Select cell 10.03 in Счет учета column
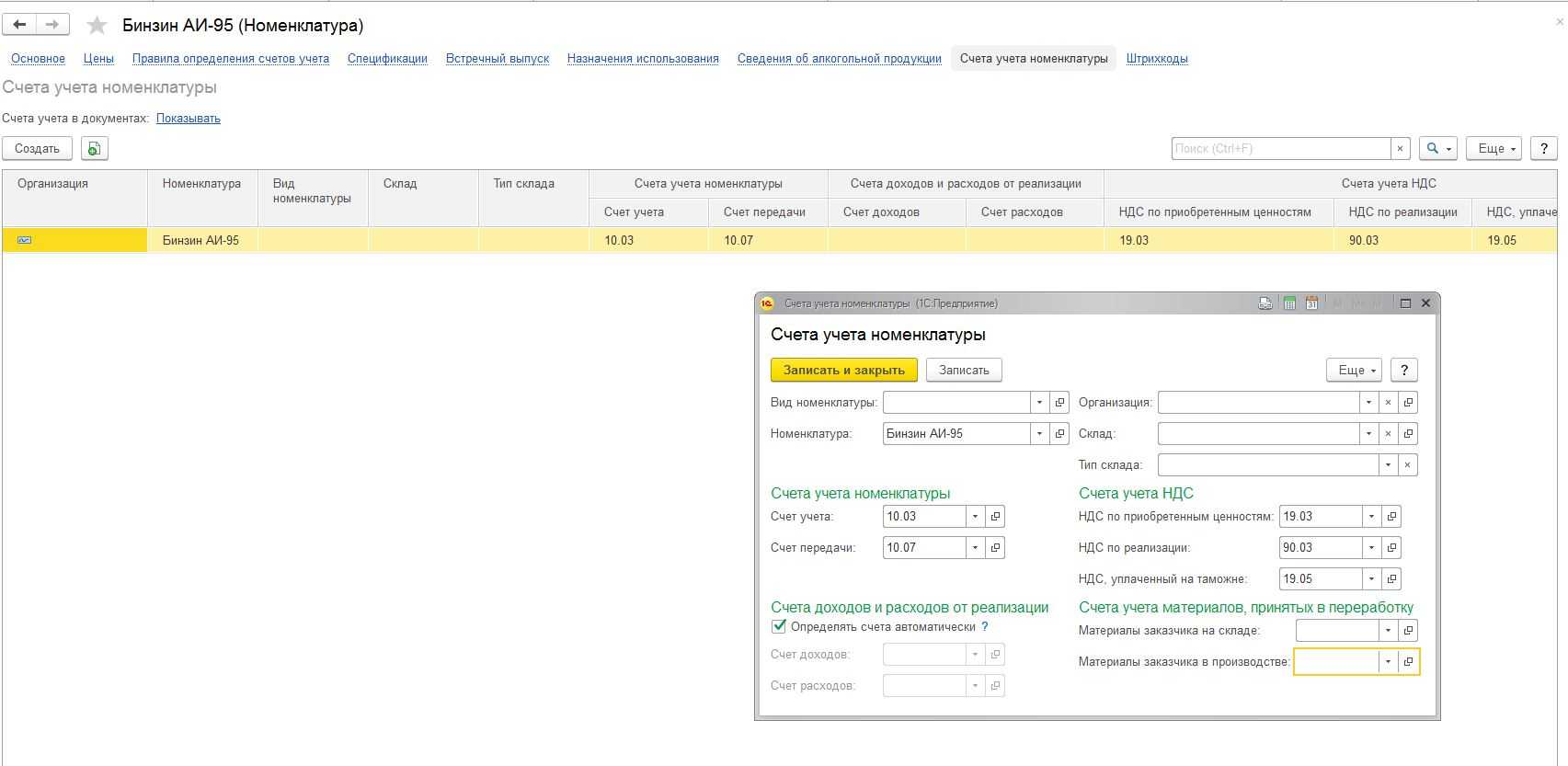This screenshot has height=766, width=1568. (x=648, y=240)
